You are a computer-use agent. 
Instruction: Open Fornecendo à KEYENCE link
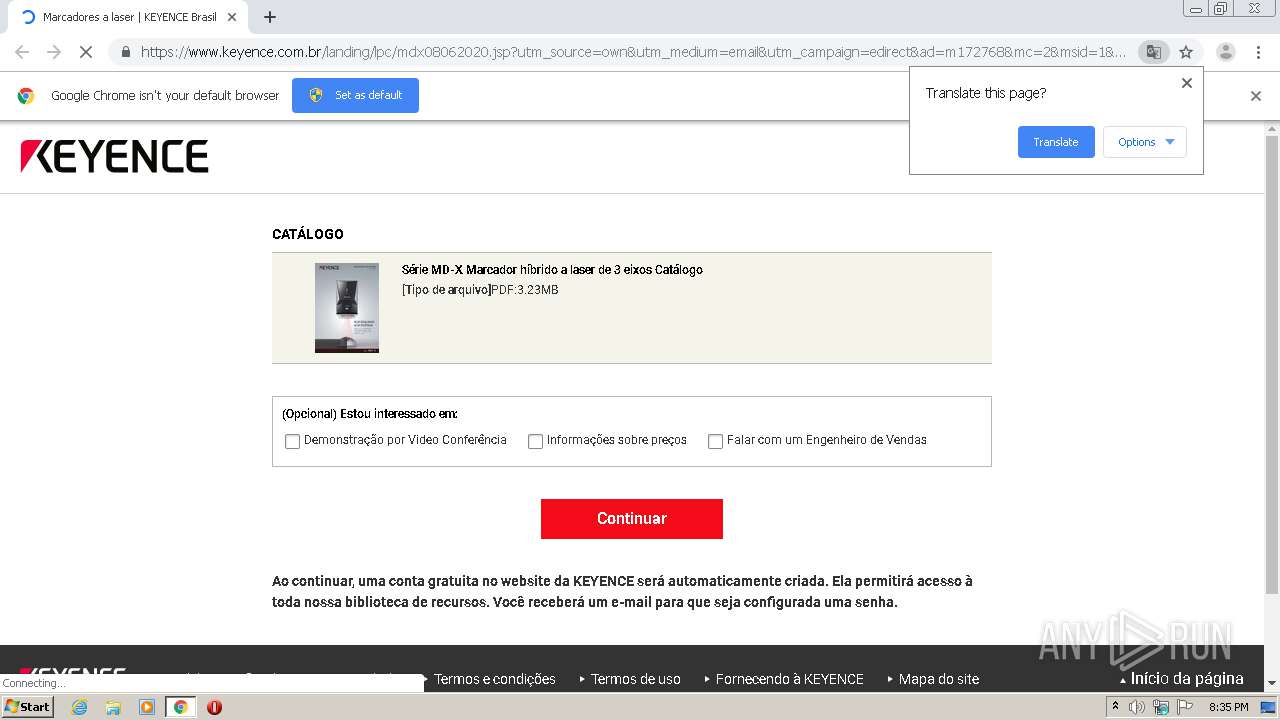point(789,679)
